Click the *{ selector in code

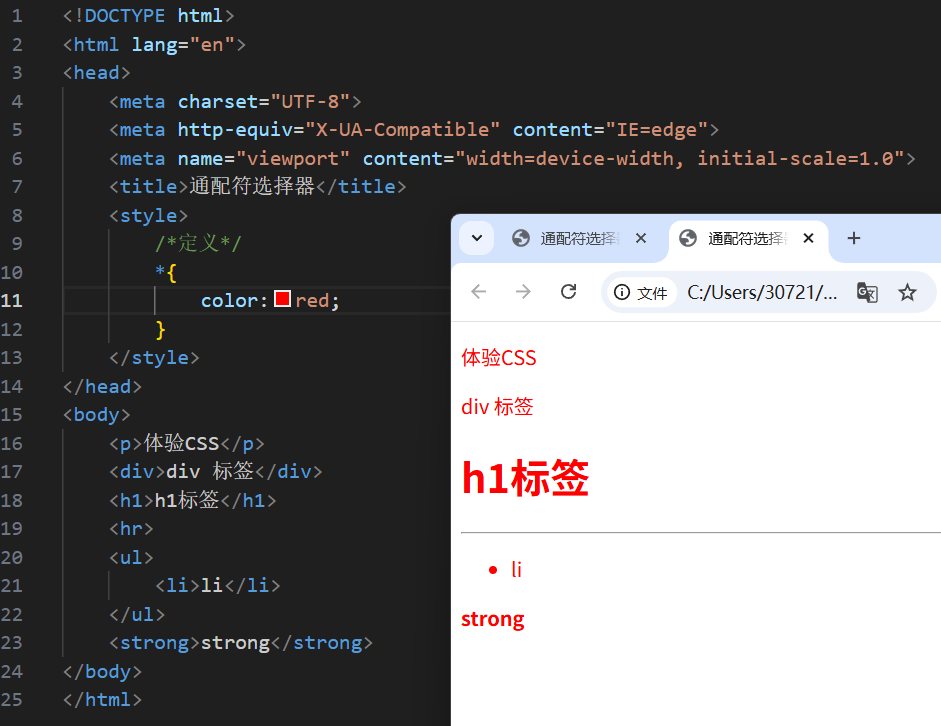click(x=166, y=272)
